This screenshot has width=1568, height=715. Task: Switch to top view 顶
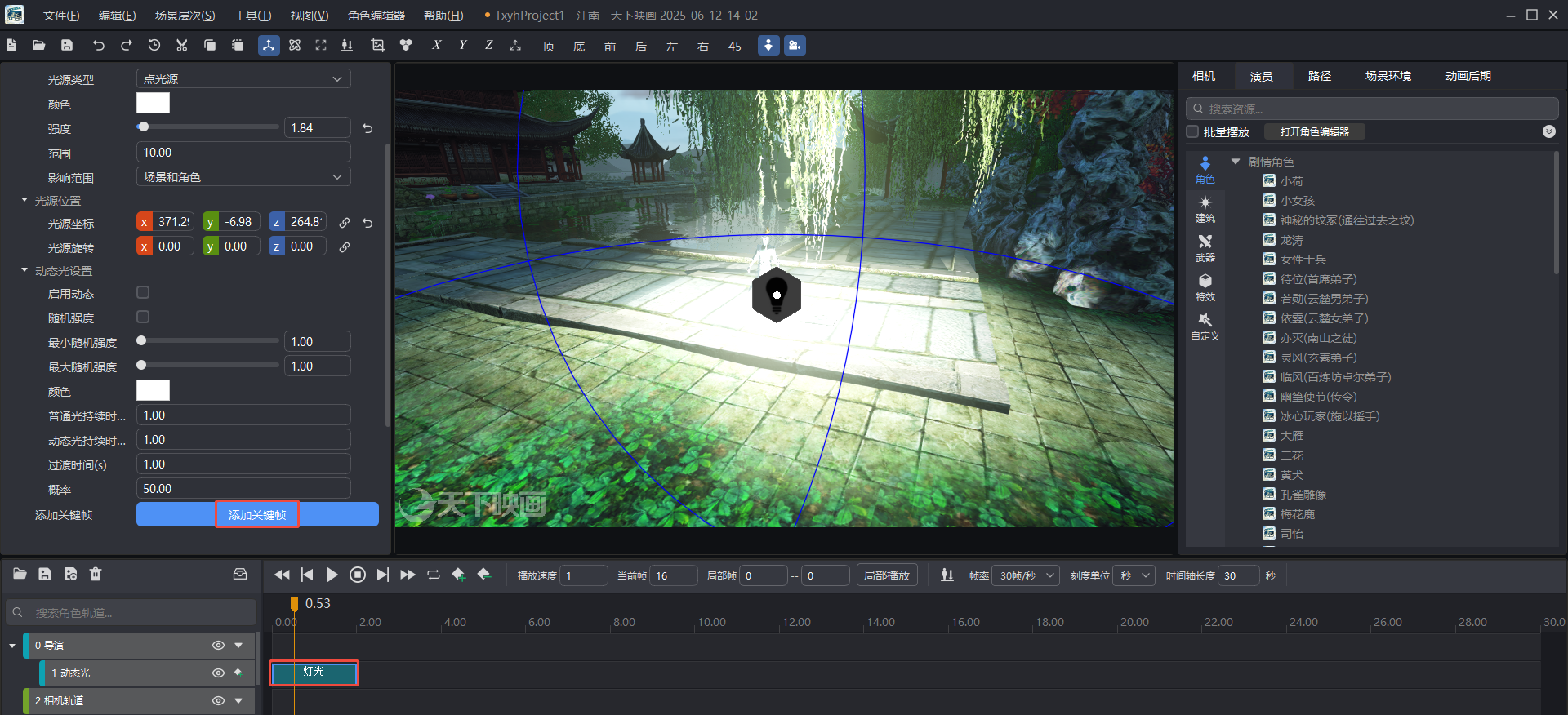tap(548, 47)
